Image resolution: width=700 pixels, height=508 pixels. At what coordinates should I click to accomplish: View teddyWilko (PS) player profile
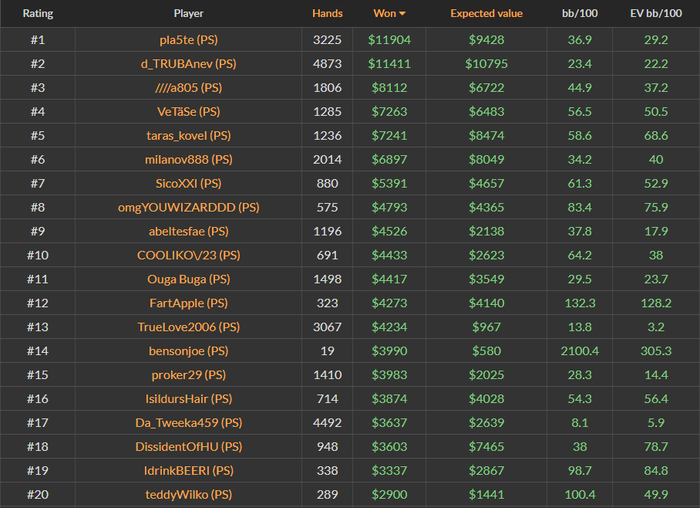click(189, 495)
